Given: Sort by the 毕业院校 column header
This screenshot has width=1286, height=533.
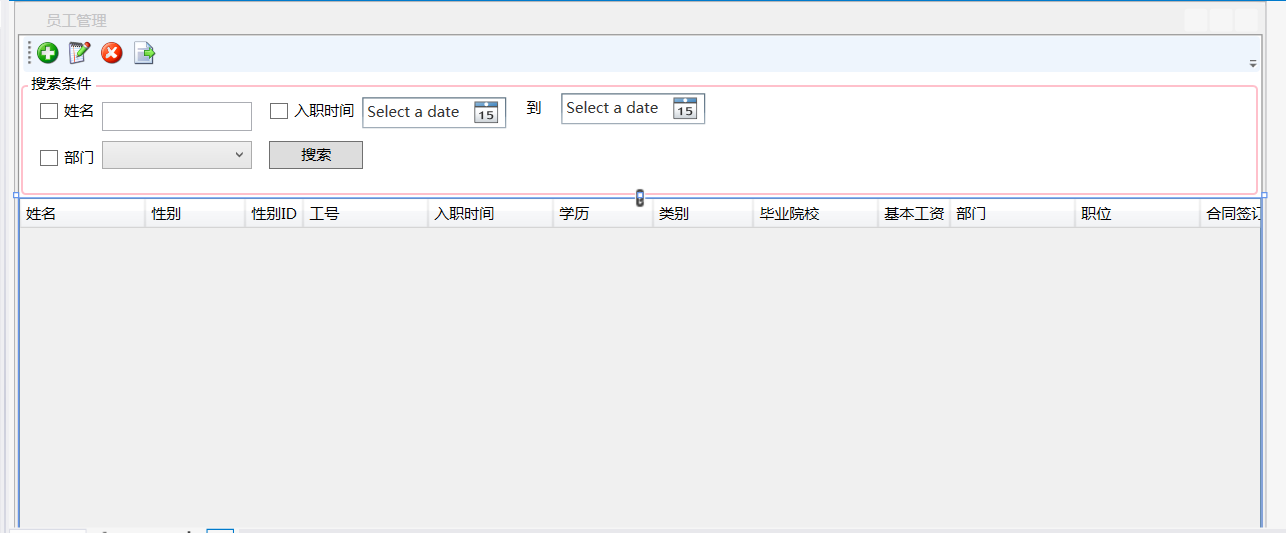Looking at the screenshot, I should point(816,214).
